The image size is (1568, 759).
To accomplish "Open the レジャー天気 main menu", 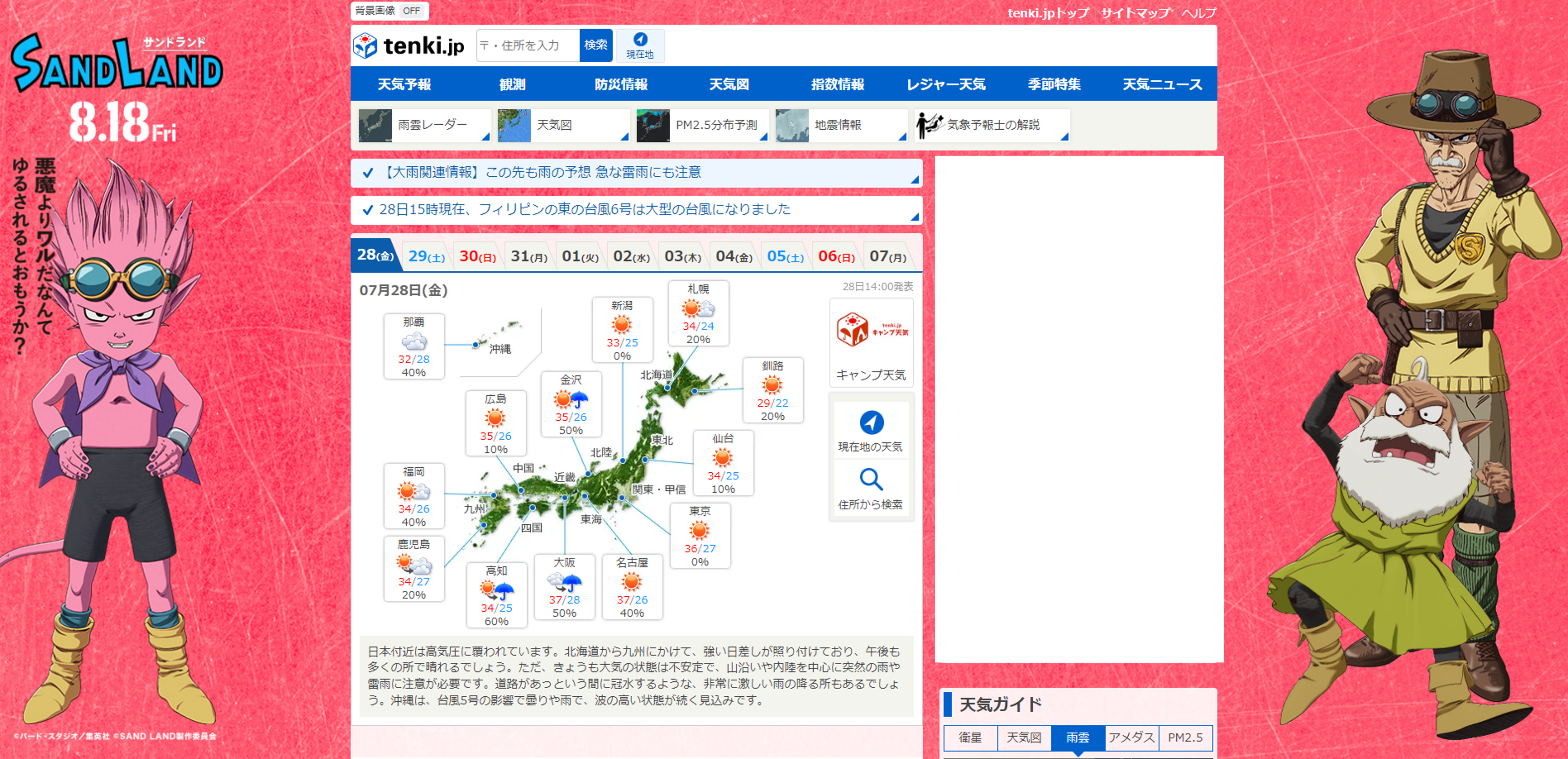I will tap(946, 84).
